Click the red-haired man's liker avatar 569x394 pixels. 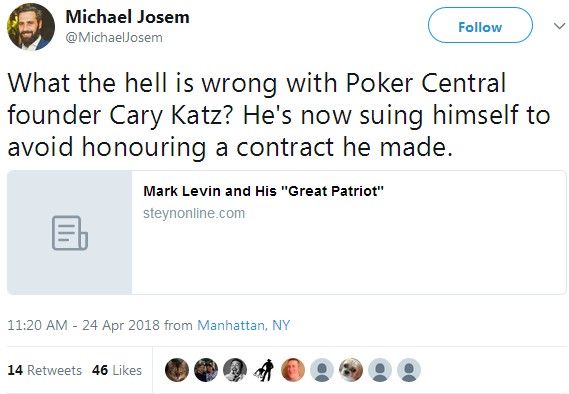pos(293,370)
